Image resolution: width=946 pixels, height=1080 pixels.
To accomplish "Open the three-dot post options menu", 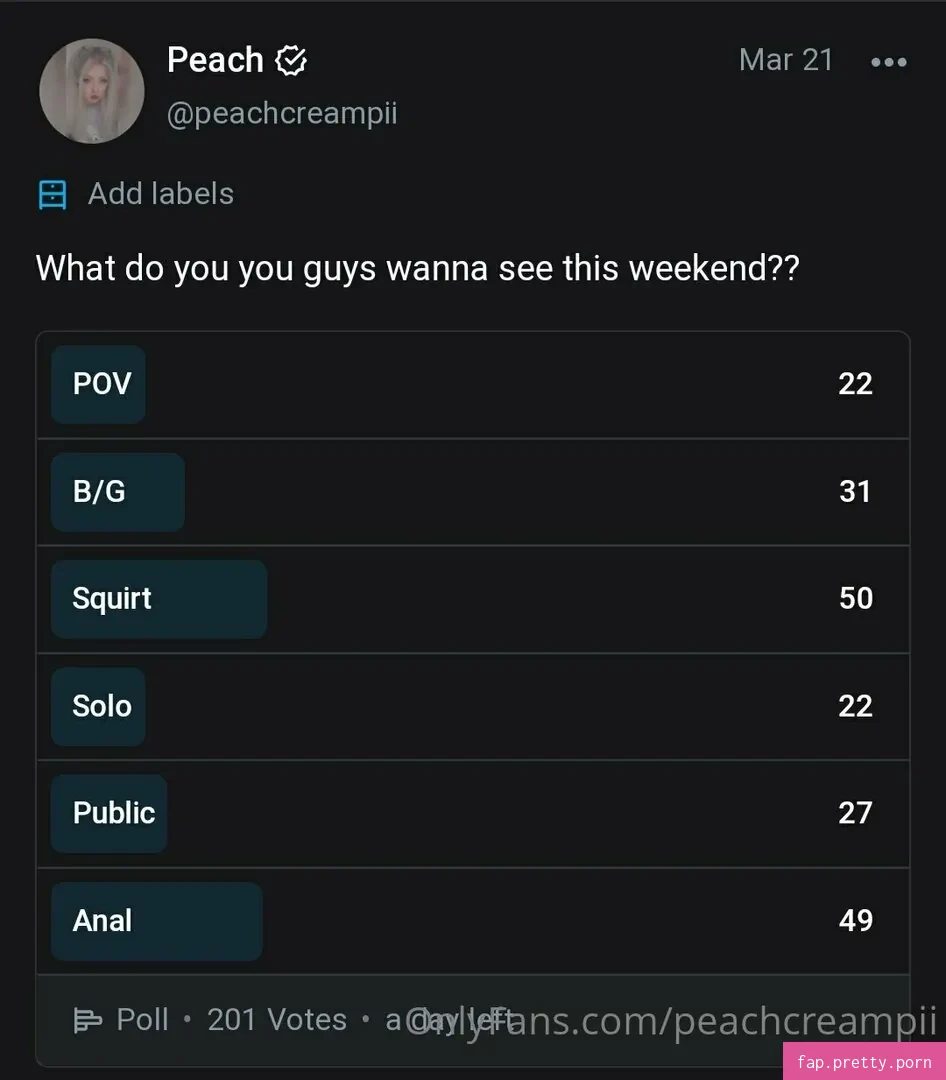I will point(888,62).
